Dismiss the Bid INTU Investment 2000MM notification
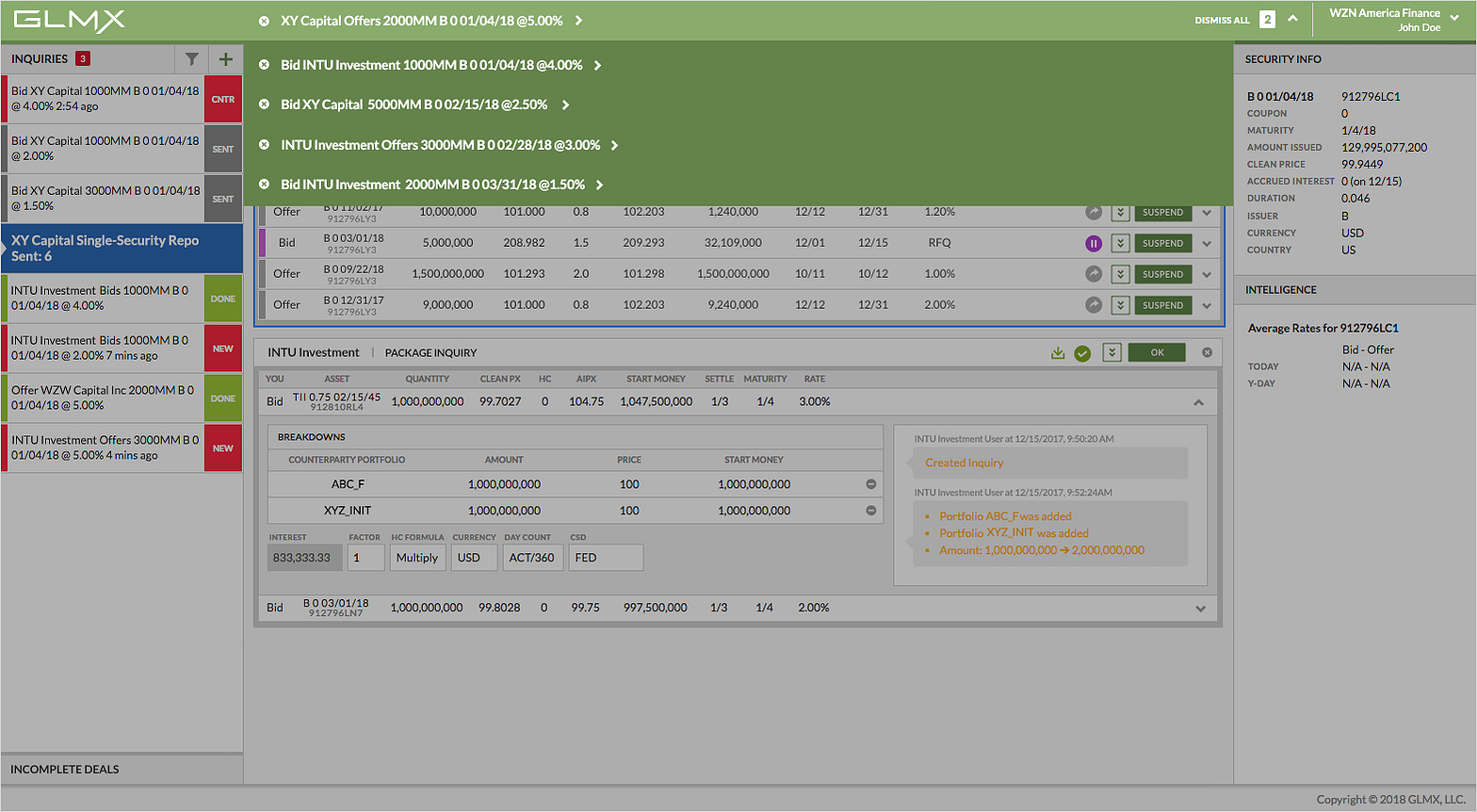 [x=265, y=185]
